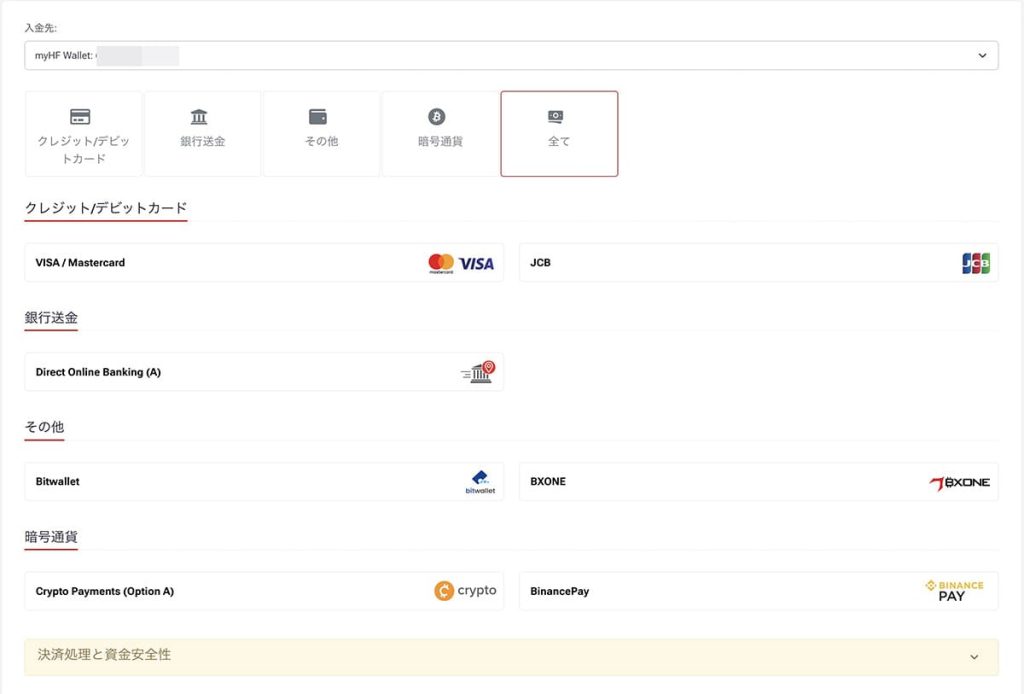
Task: Select the 銀行送金 tab
Action: (x=202, y=134)
